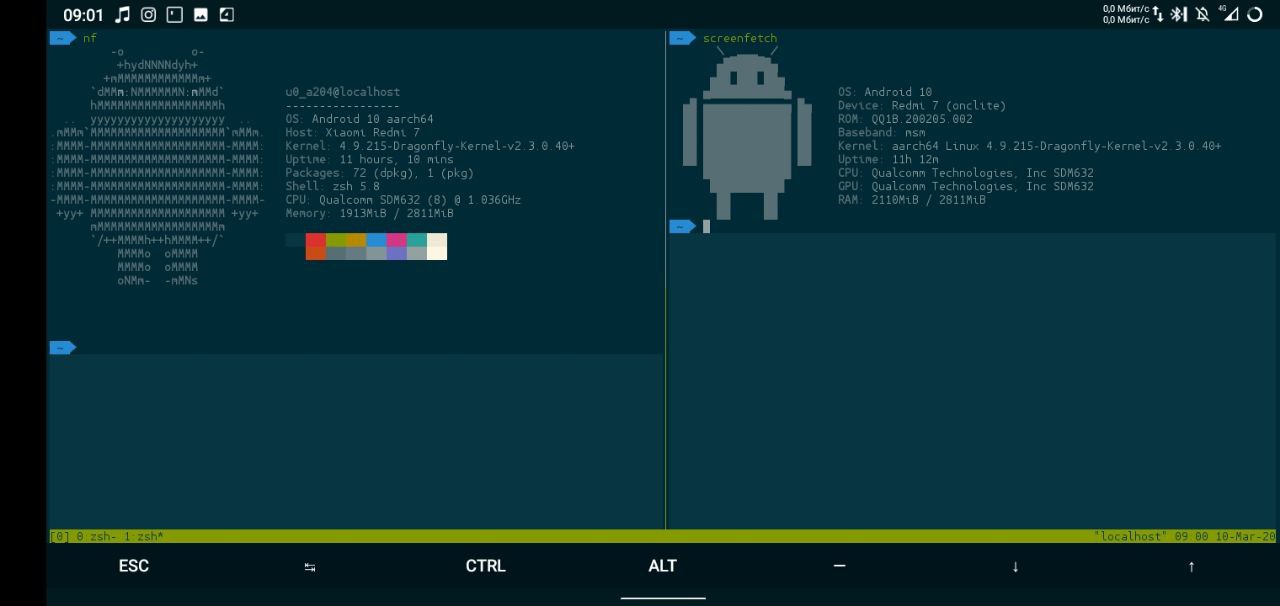
Task: Click the 09:01 clock in status bar
Action: pos(83,15)
